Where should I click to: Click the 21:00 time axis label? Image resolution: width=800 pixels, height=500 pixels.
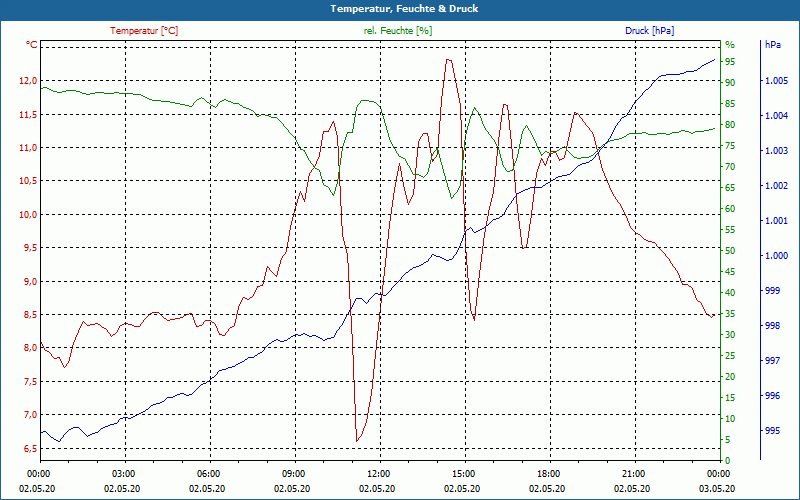[x=635, y=473]
